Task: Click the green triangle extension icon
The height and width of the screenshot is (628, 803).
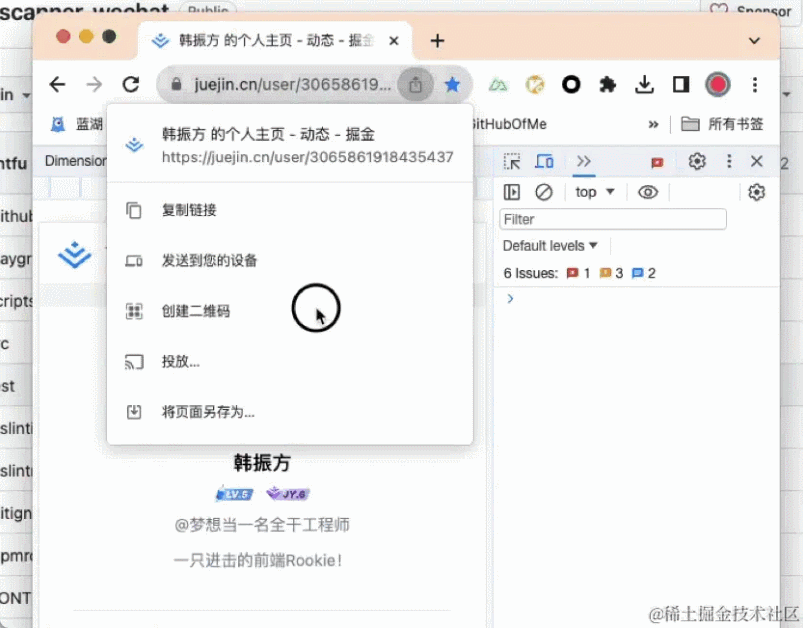Action: pyautogui.click(x=498, y=85)
